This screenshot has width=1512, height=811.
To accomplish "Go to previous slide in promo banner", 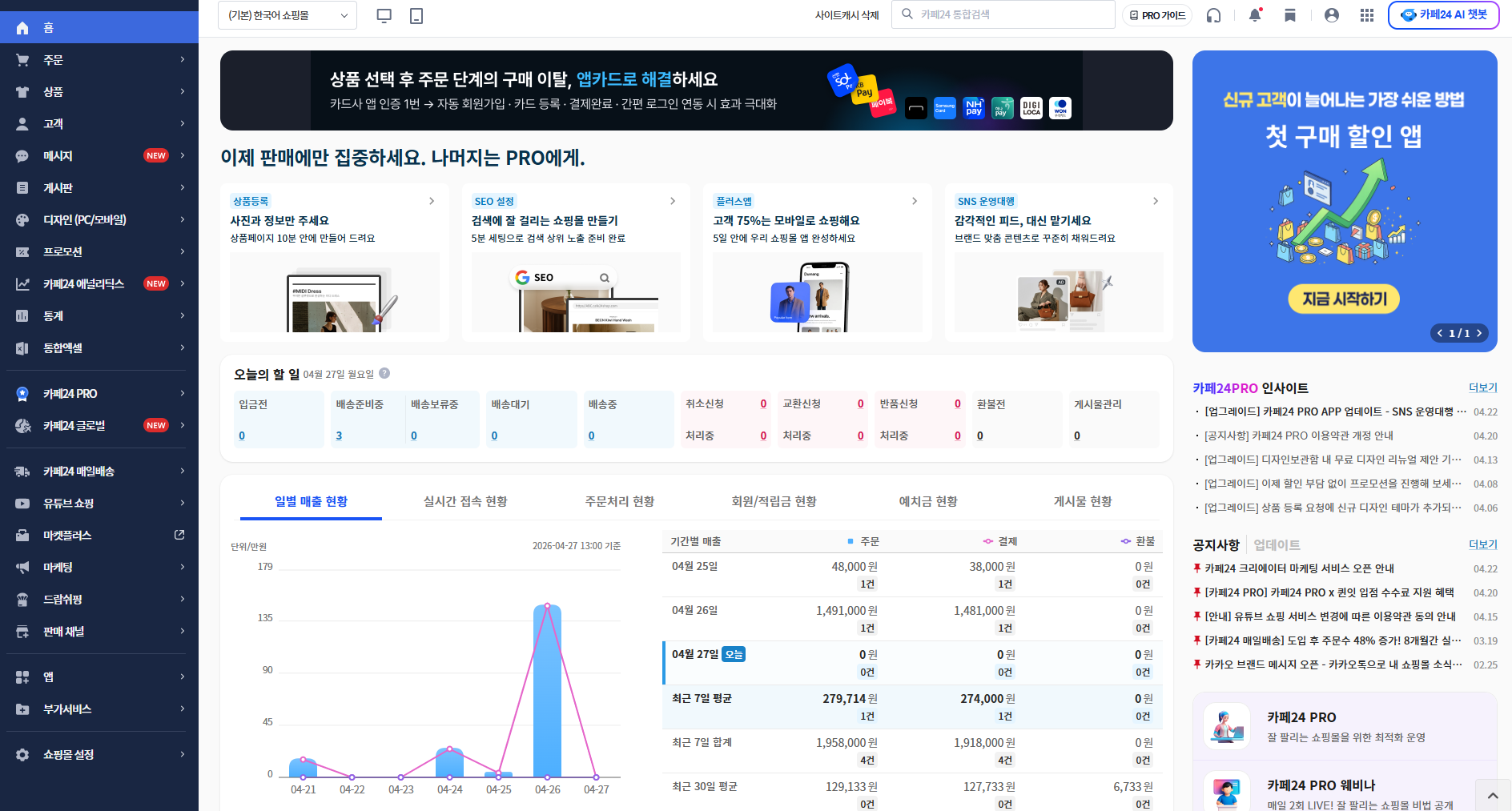I will (x=1440, y=333).
